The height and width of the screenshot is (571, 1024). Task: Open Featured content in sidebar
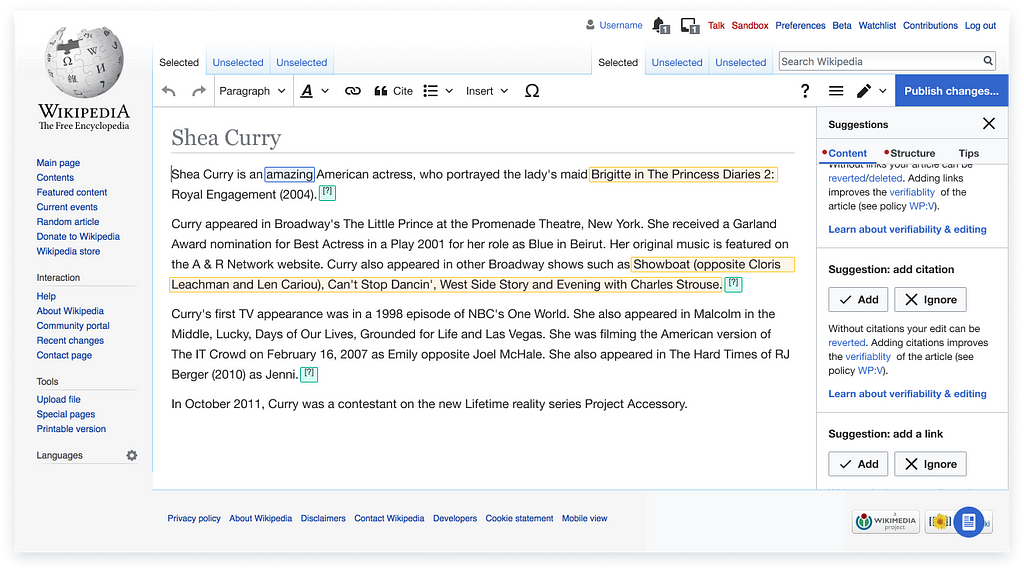[72, 192]
